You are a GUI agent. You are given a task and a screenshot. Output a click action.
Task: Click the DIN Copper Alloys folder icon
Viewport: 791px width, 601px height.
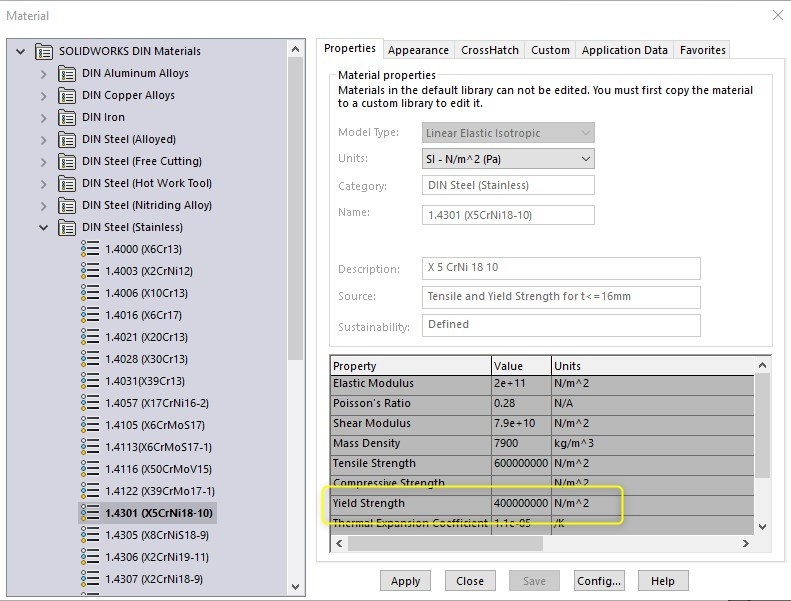[67, 95]
